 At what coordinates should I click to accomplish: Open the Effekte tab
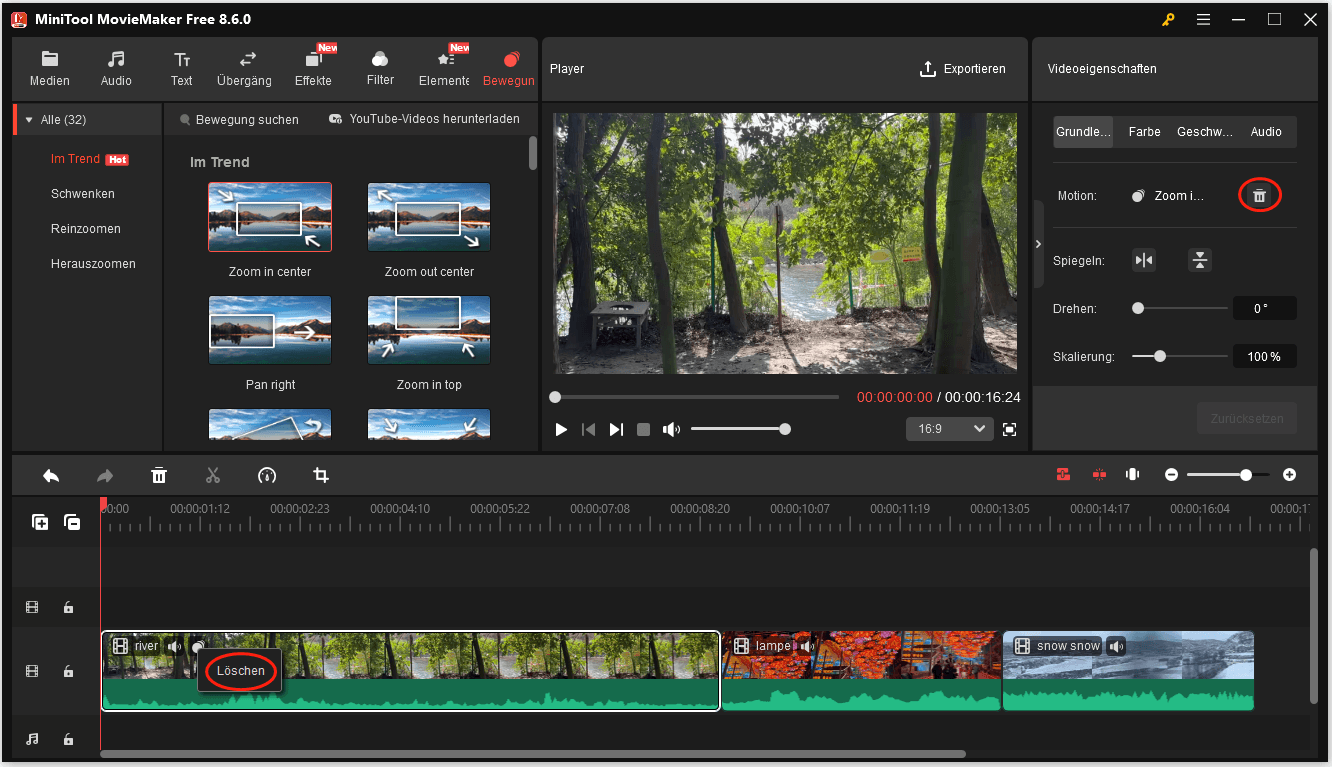click(313, 69)
